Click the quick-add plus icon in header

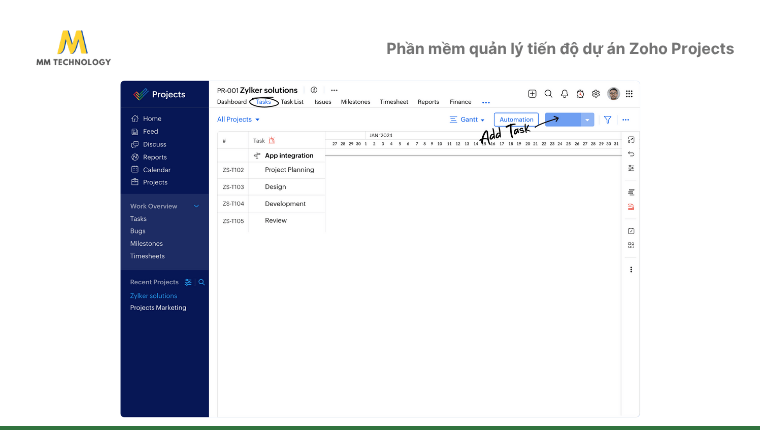[x=532, y=94]
